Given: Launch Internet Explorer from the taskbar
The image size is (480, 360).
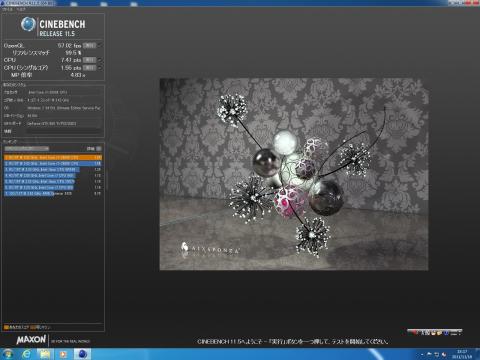Looking at the screenshot, I should click(27, 354).
